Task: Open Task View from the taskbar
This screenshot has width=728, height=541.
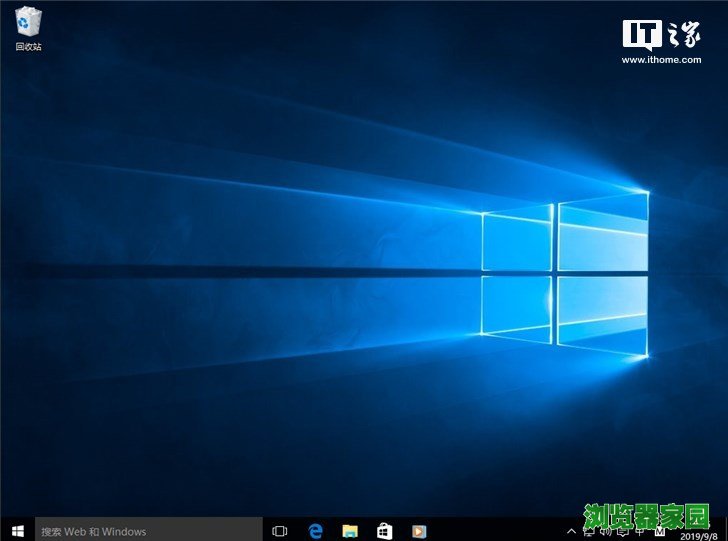Action: tap(280, 530)
